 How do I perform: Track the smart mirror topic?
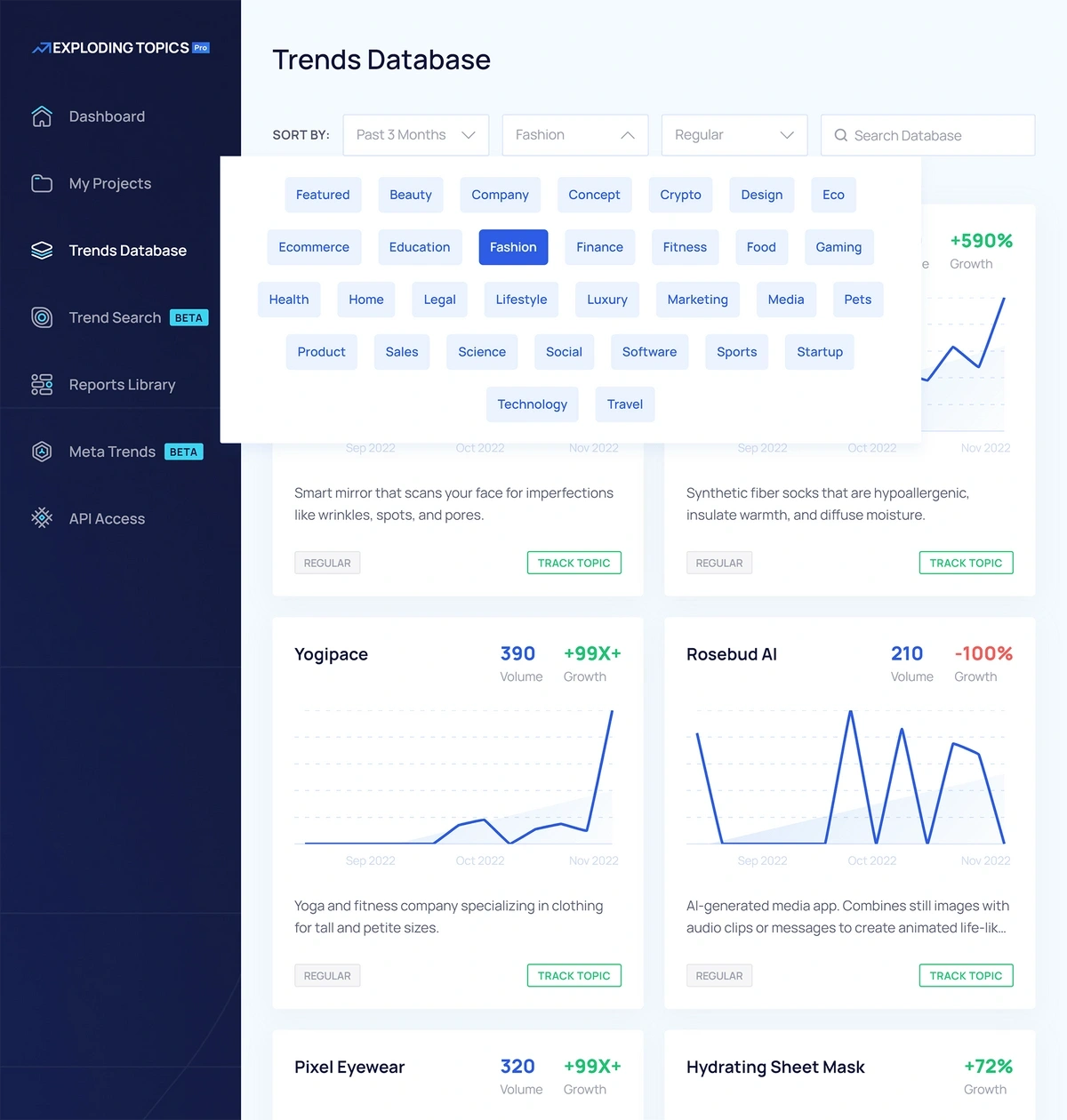pos(574,563)
